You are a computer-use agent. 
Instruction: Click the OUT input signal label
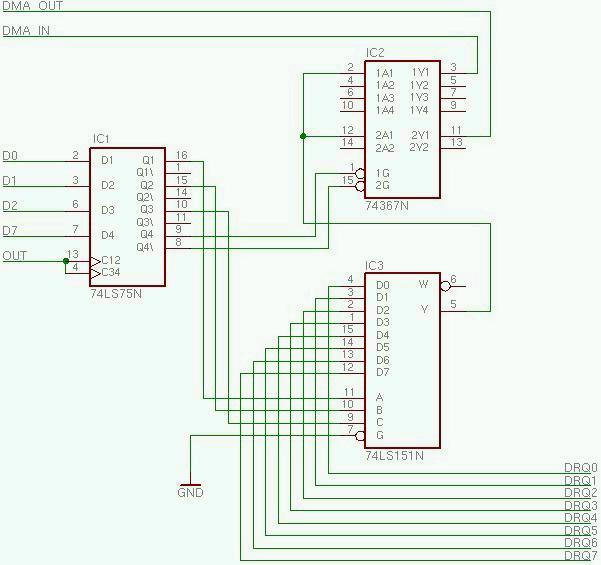[x=15, y=256]
